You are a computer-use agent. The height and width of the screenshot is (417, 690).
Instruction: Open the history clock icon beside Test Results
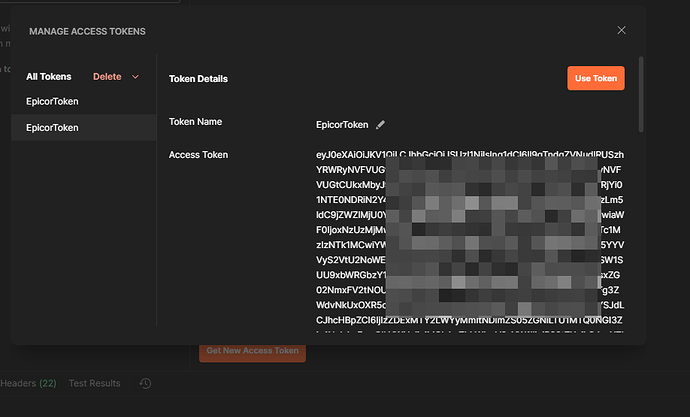[146, 383]
